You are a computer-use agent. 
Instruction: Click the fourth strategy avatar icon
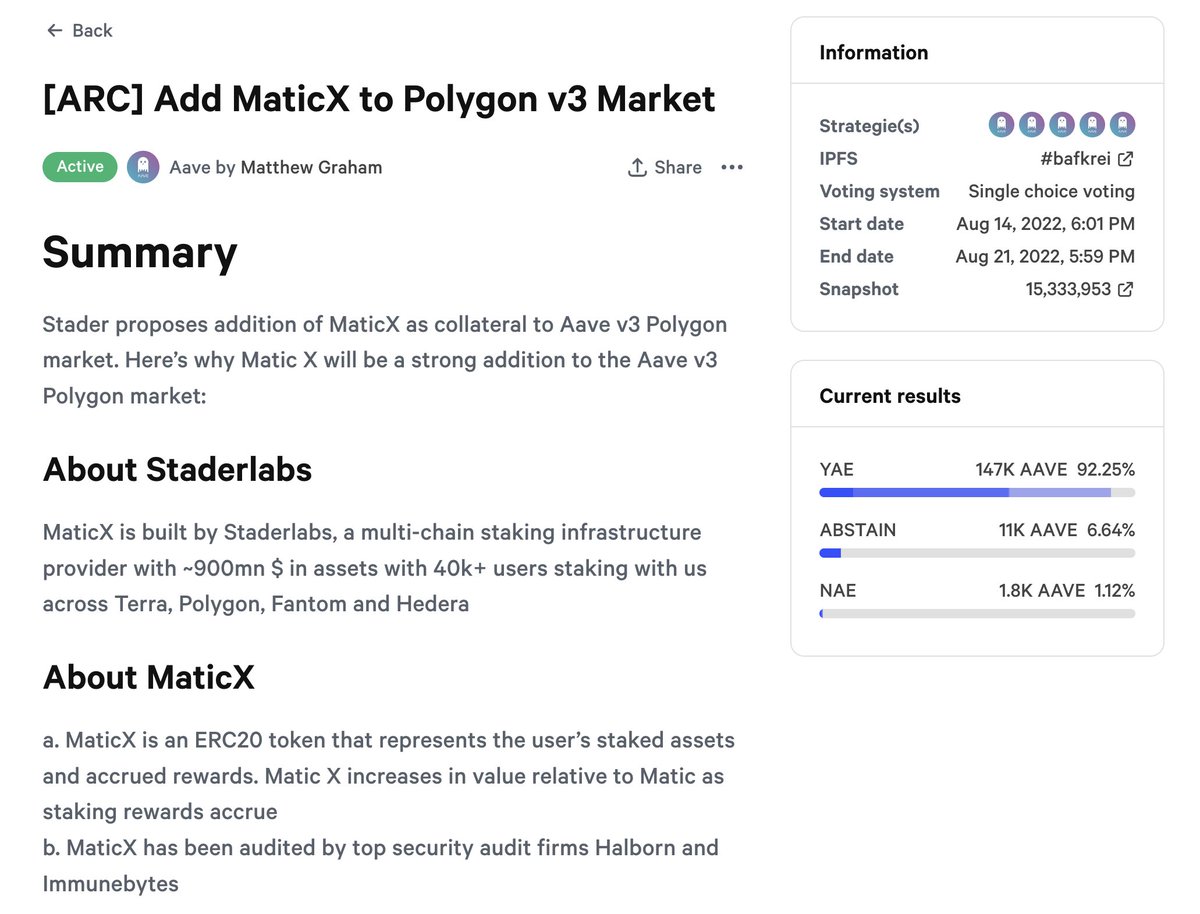[x=1092, y=125]
